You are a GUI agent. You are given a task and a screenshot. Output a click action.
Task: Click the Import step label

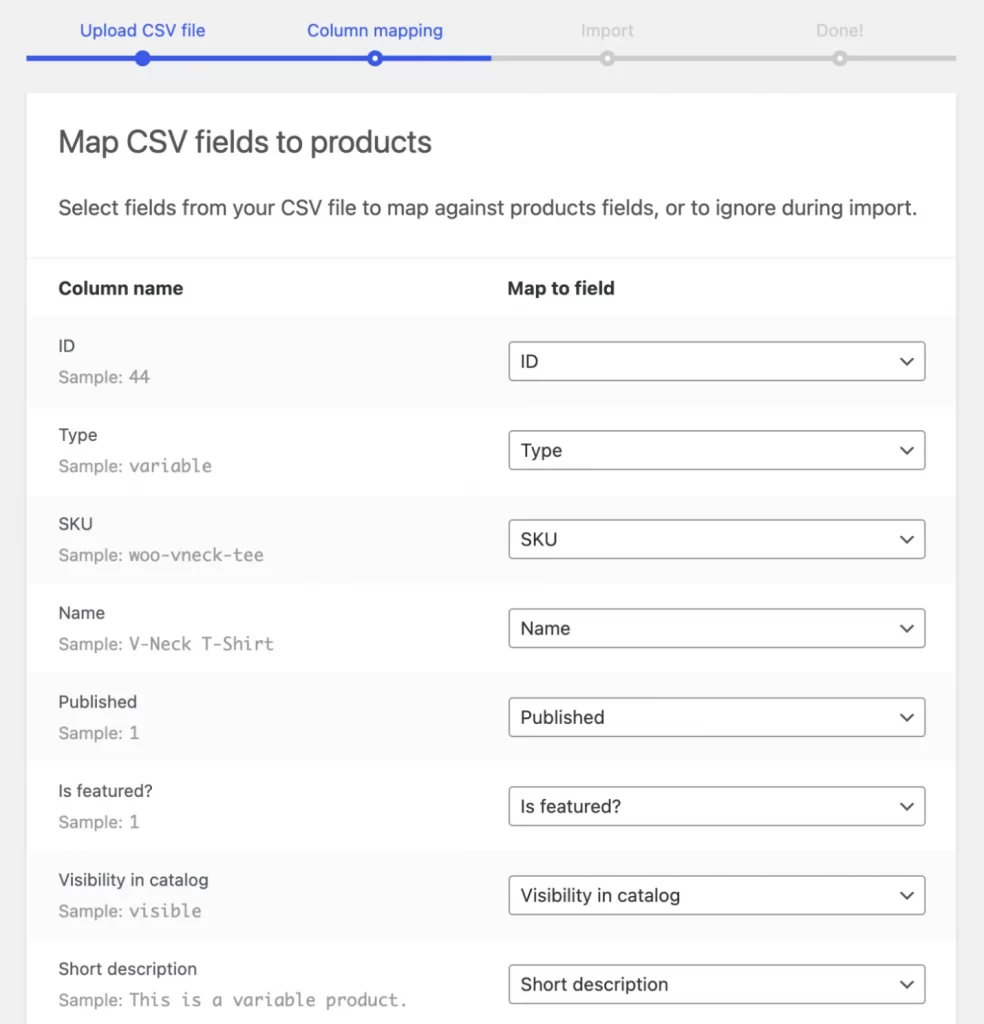607,30
